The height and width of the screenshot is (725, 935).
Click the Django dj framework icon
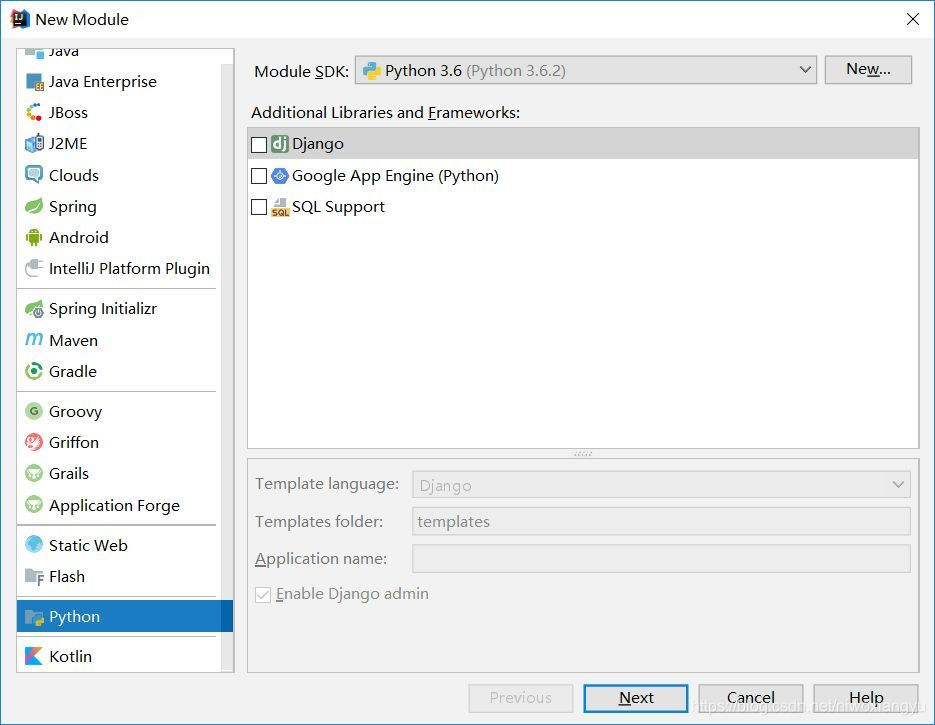[x=280, y=144]
